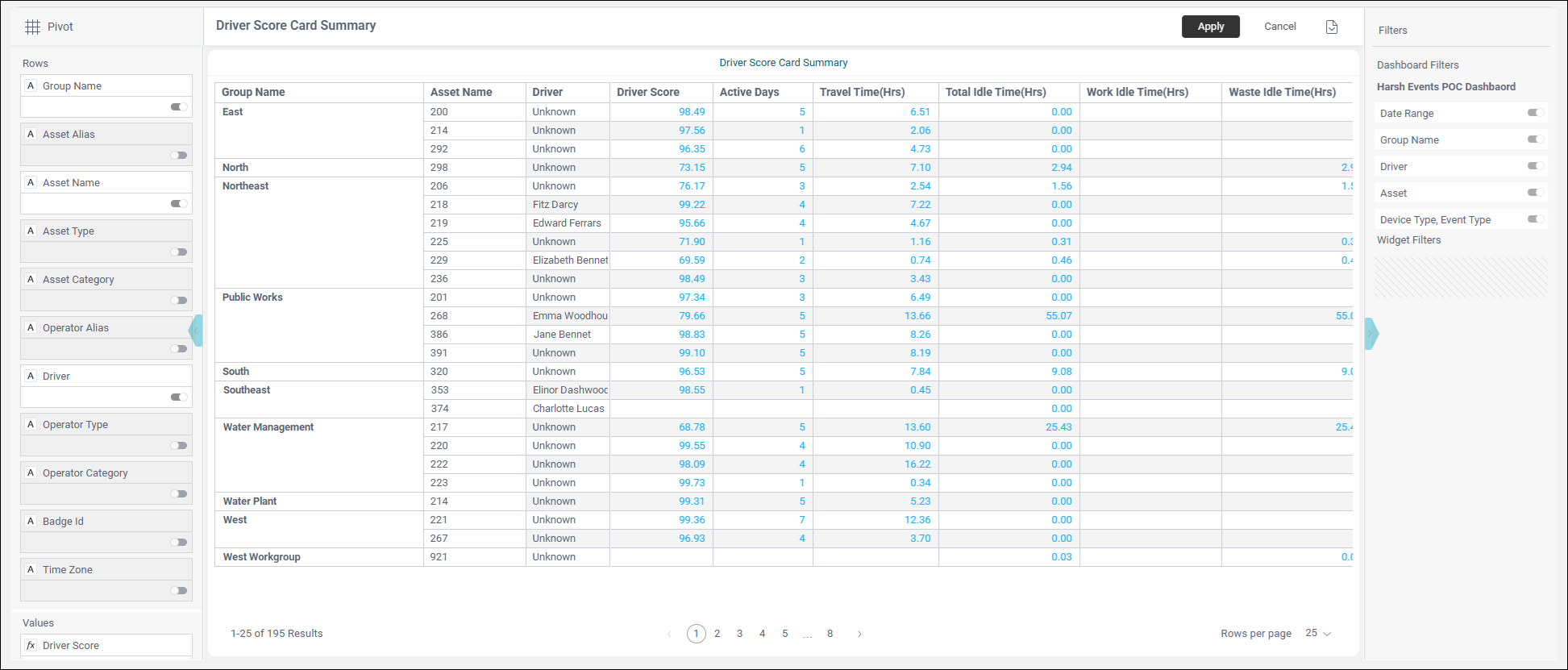Toggle the Operator Type row switch

[179, 445]
